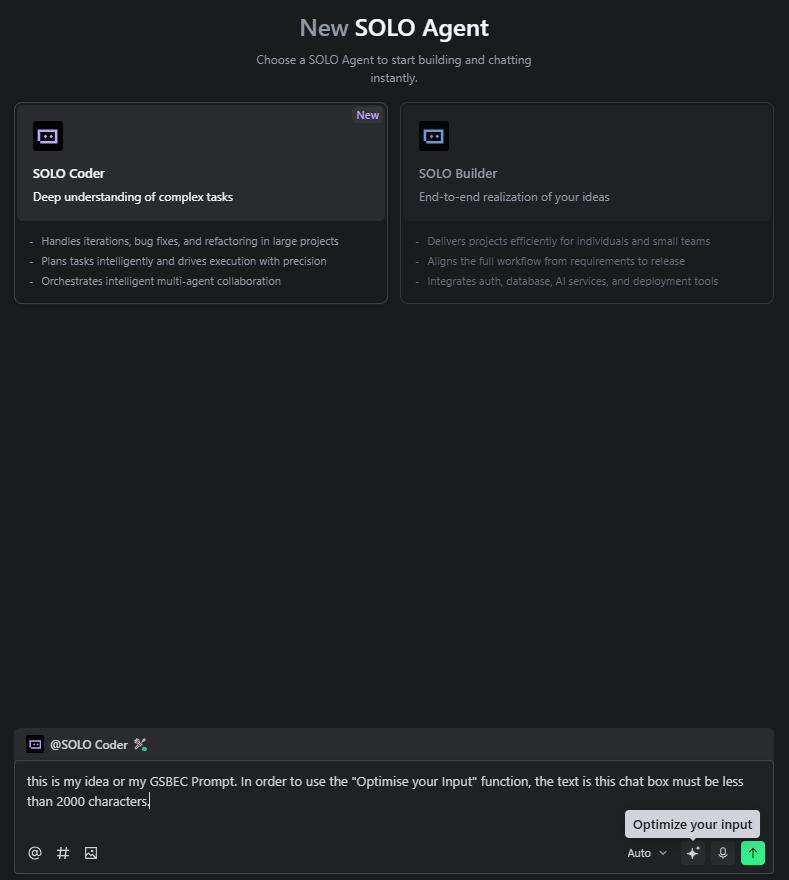Click the @ mention icon in chat box
This screenshot has width=789, height=880.
pos(35,853)
